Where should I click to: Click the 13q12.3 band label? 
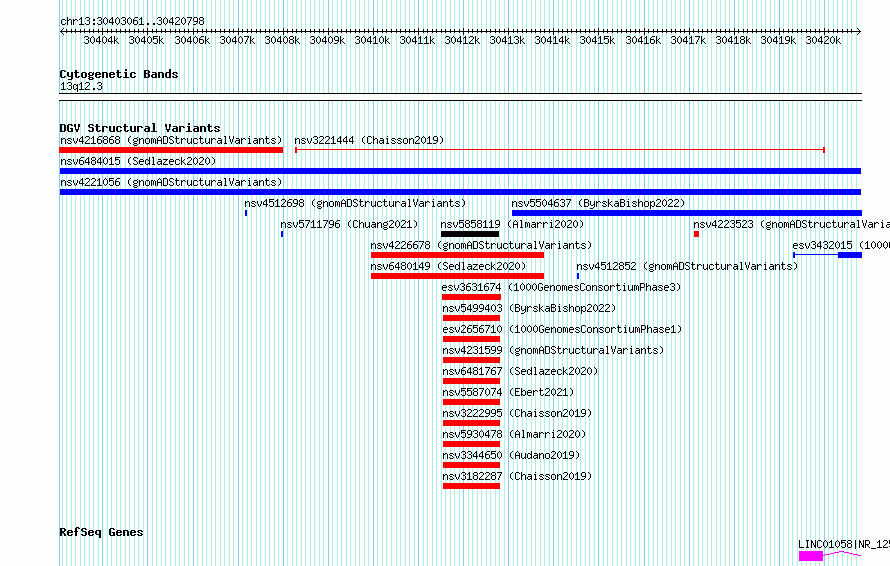tap(81, 86)
